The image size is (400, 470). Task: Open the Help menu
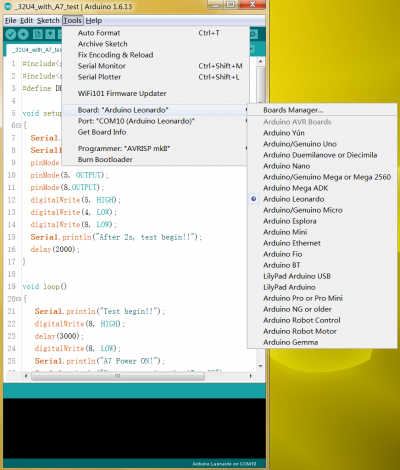coord(94,21)
